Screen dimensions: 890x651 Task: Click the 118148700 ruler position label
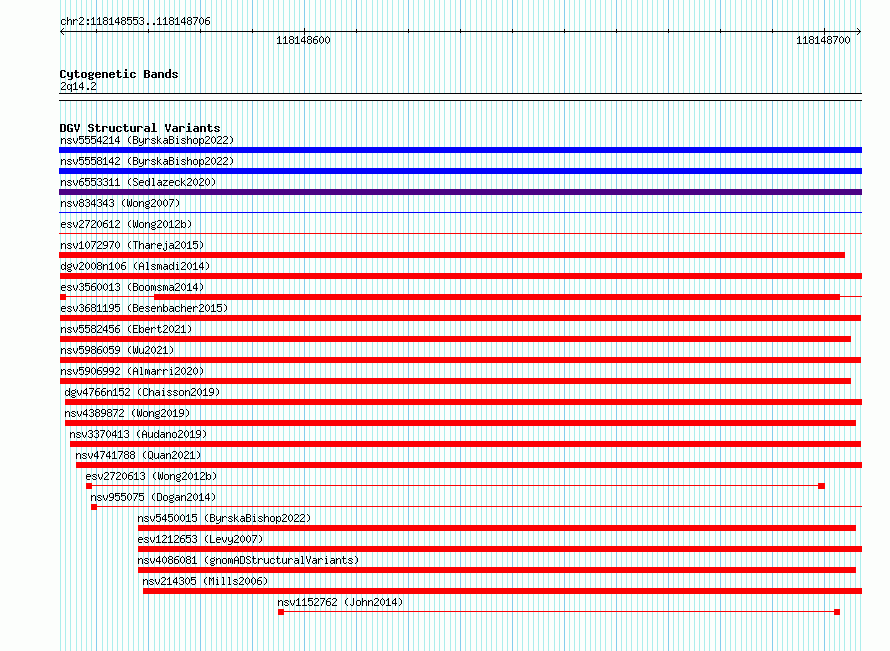(823, 40)
